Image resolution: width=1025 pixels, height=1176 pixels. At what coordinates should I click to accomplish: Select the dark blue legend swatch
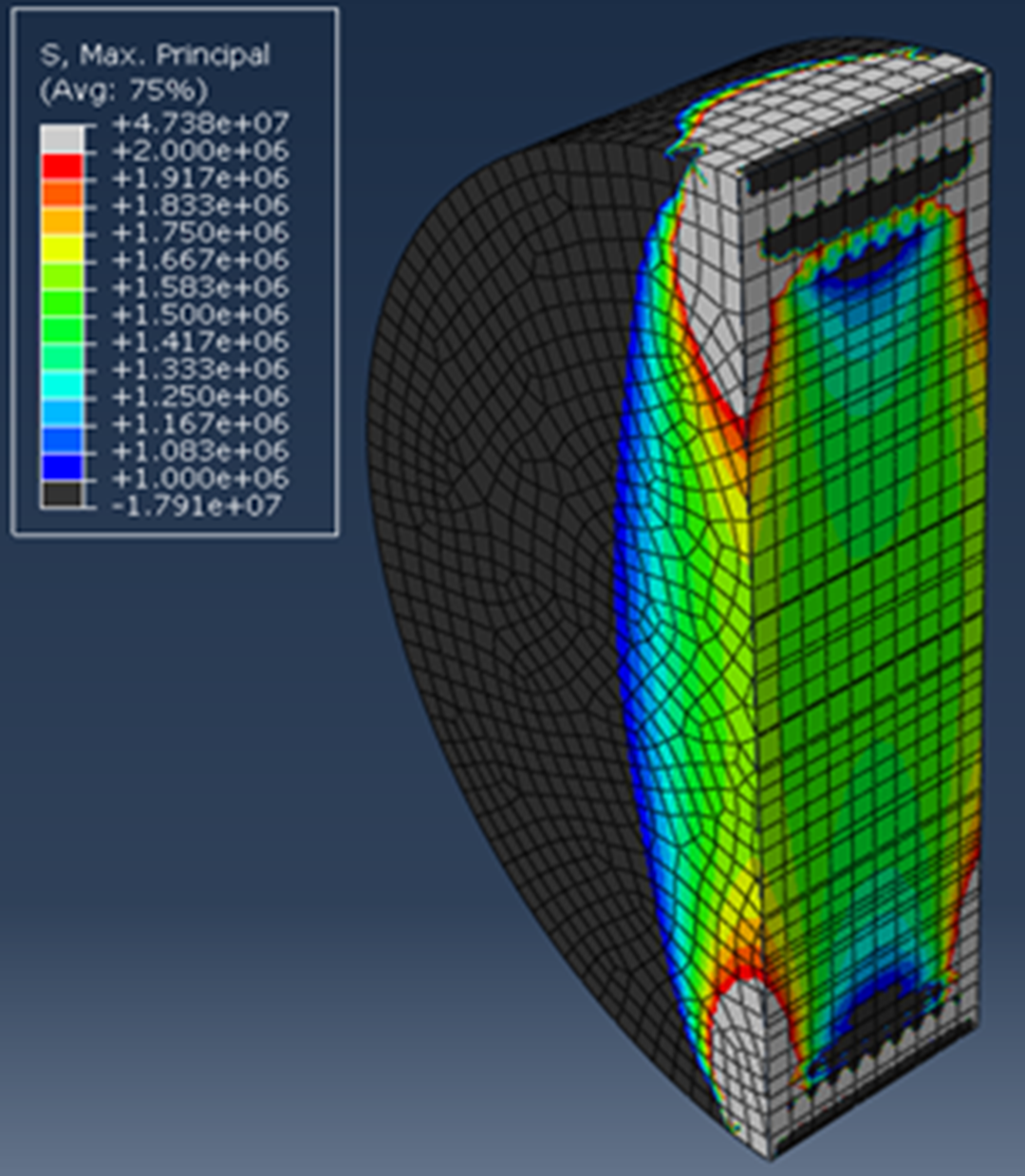point(62,466)
